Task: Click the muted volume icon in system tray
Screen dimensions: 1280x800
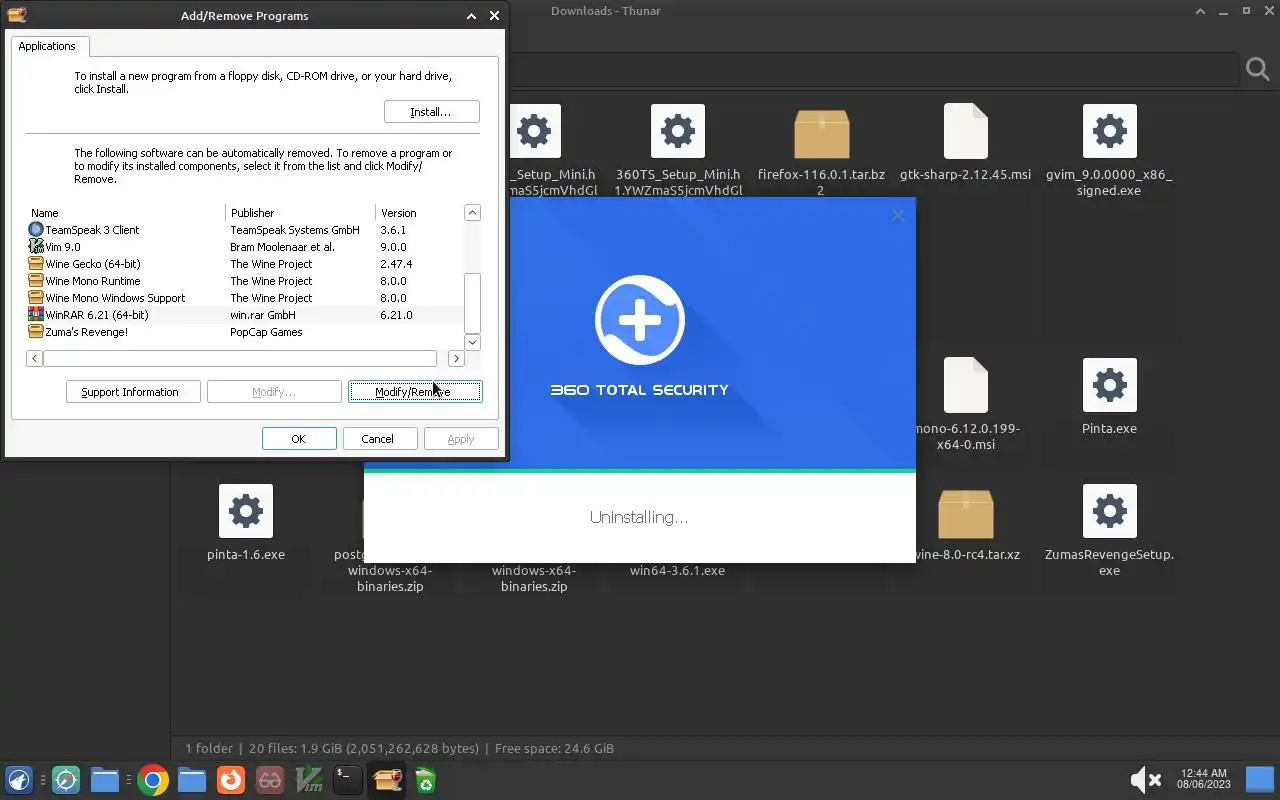Action: point(1145,780)
